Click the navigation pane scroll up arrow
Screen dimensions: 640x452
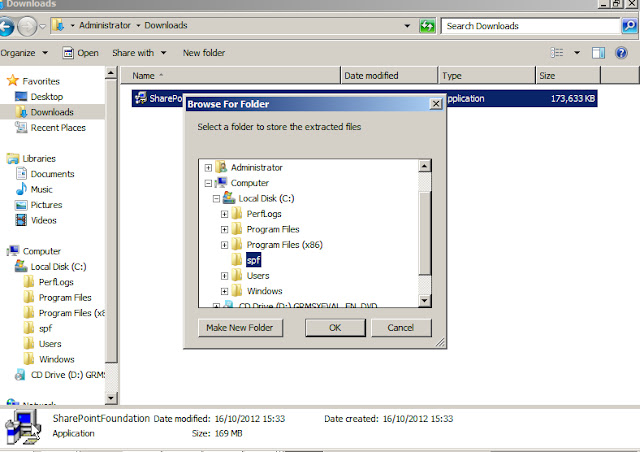coord(111,73)
